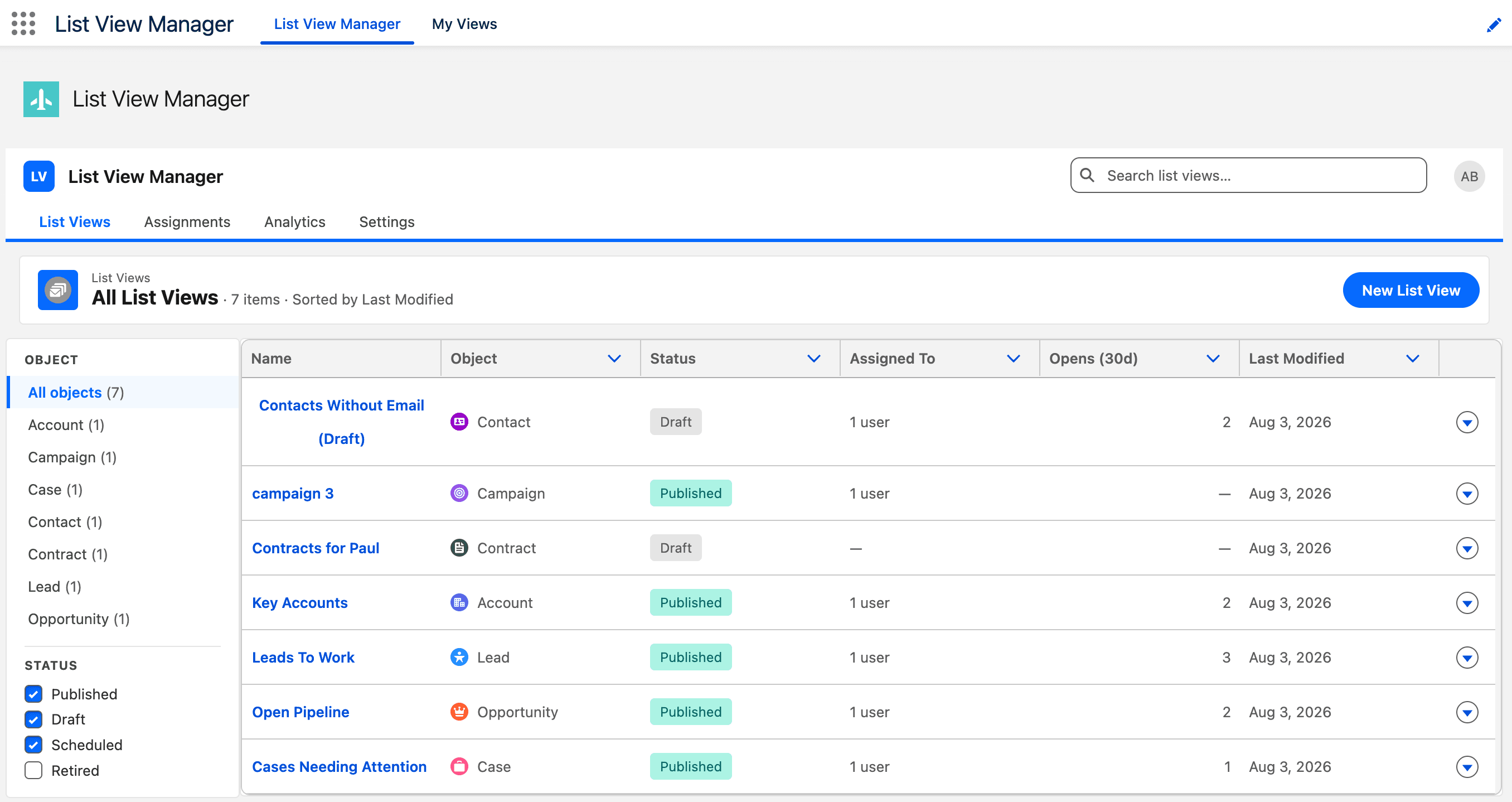
Task: Filter by All objects (7)
Action: 123,392
